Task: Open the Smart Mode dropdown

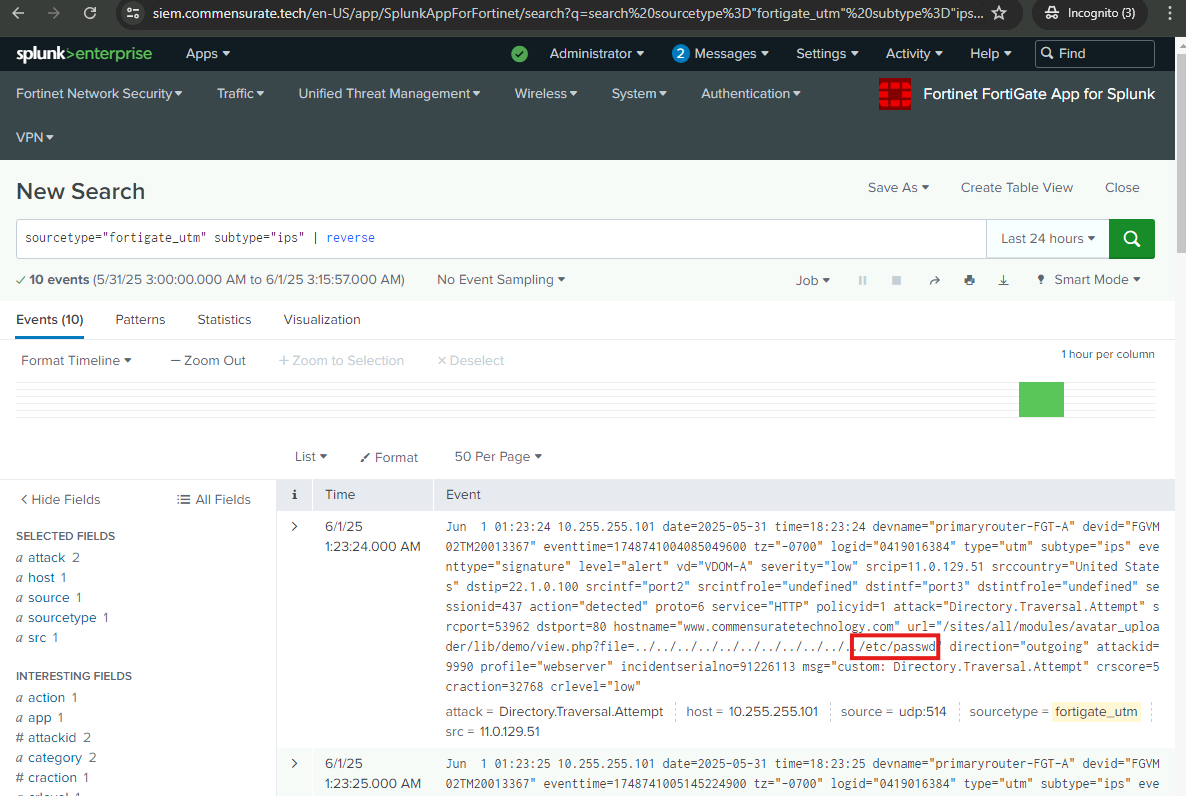Action: (1089, 280)
